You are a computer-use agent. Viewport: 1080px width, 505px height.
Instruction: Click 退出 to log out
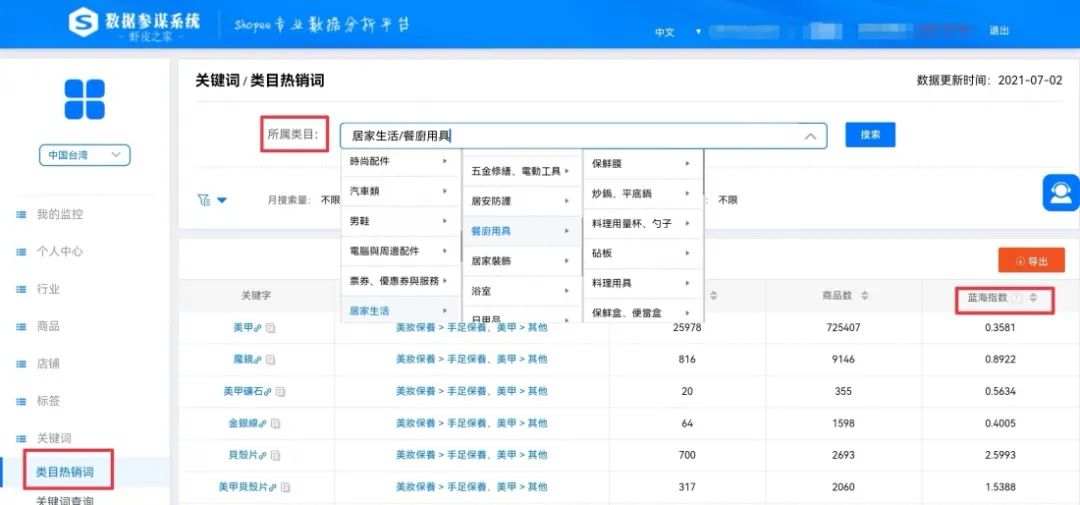[999, 31]
